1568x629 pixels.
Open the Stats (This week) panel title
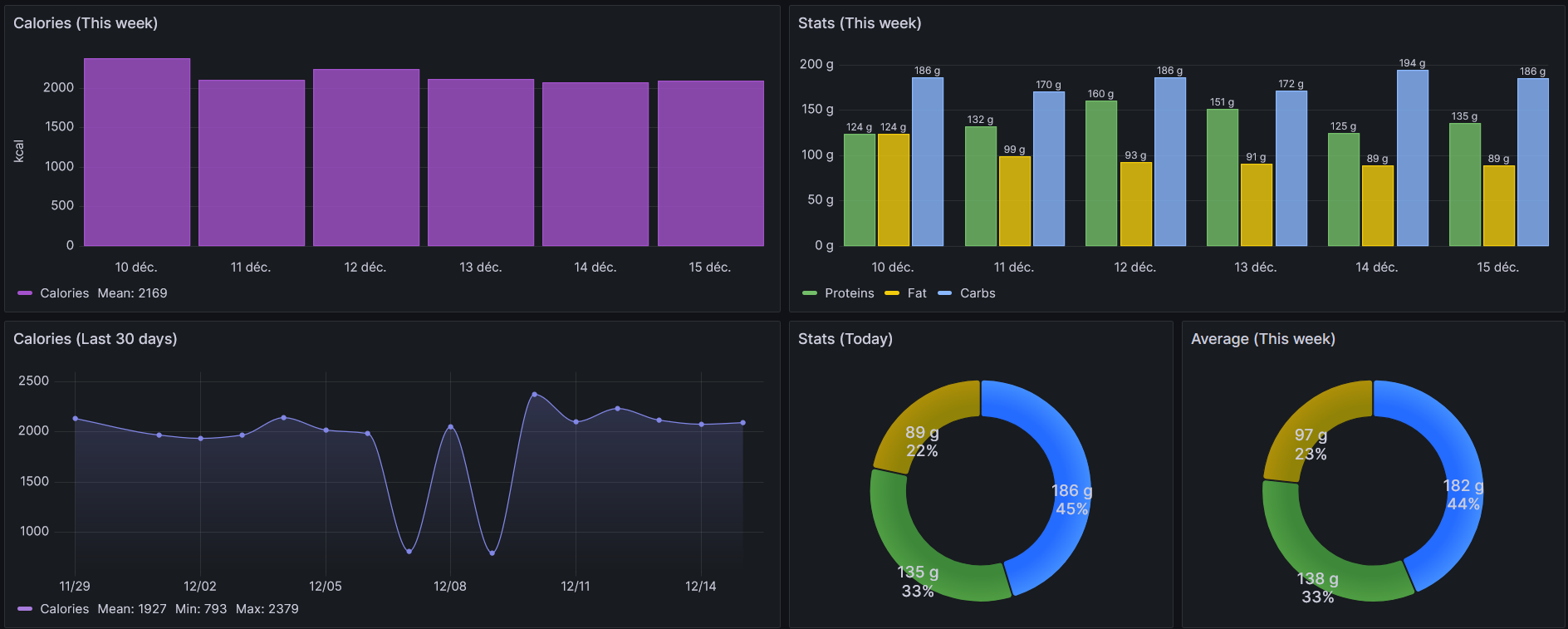click(860, 23)
